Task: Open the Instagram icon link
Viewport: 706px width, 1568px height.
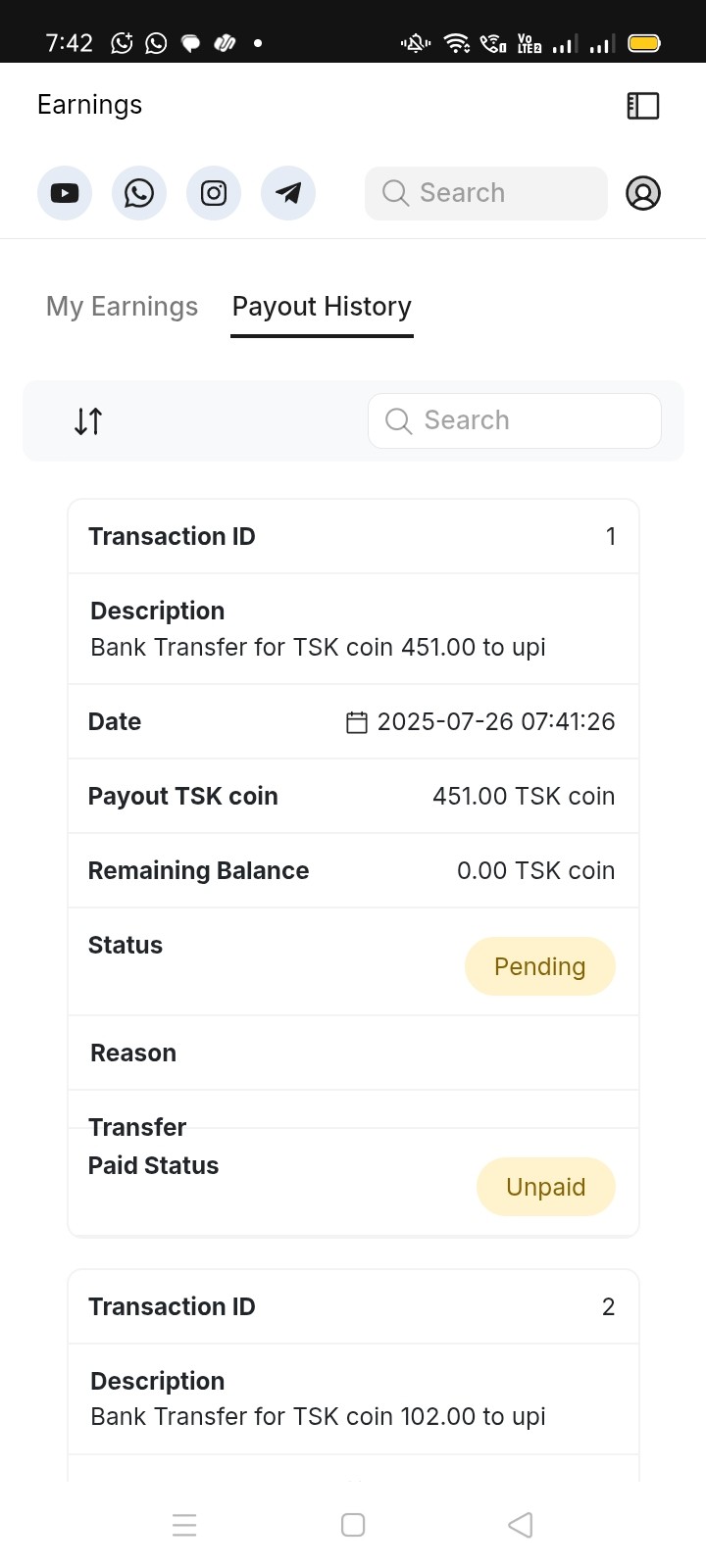Action: click(214, 193)
